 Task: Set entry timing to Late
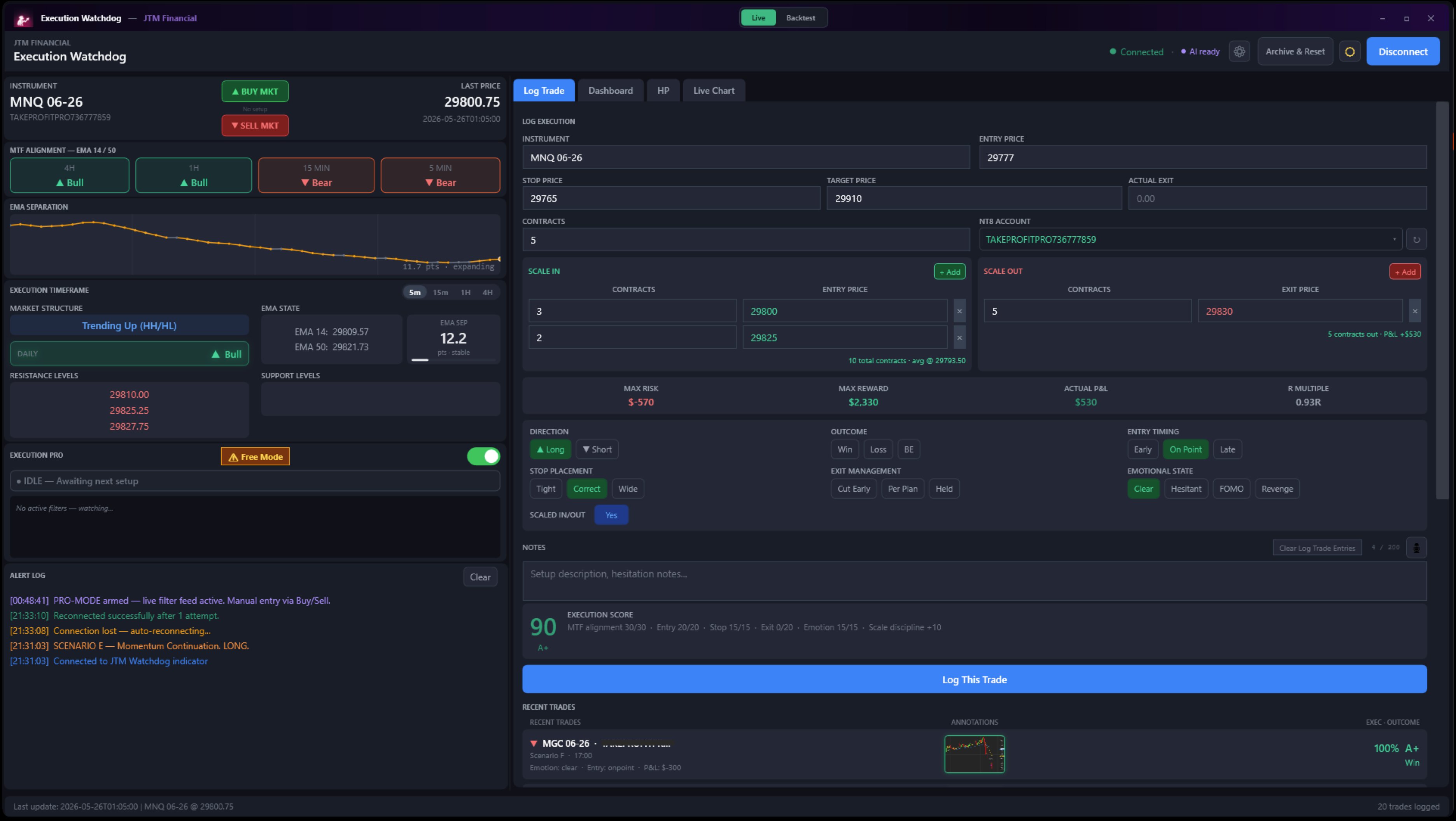(1227, 449)
